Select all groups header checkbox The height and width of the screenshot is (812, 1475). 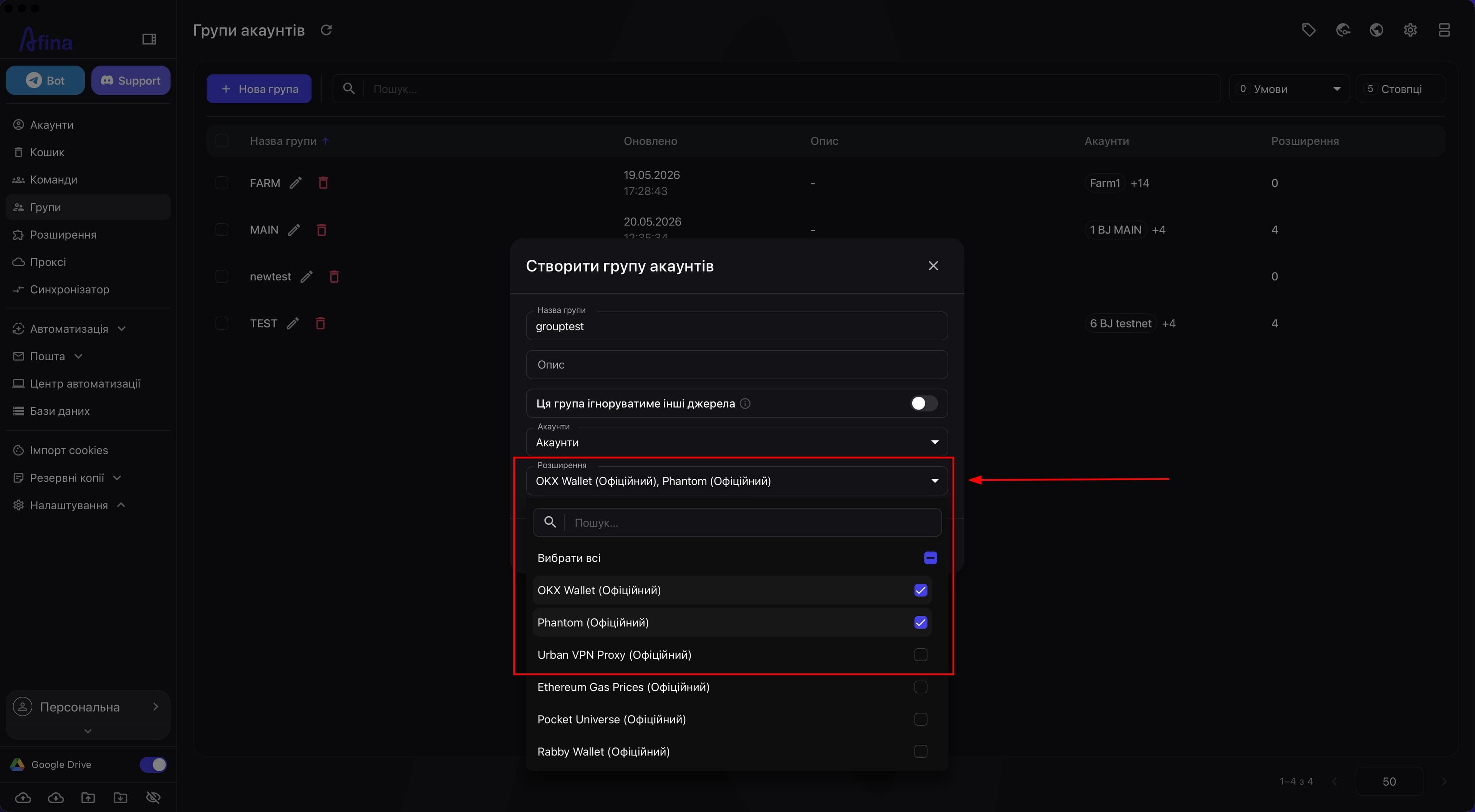222,141
